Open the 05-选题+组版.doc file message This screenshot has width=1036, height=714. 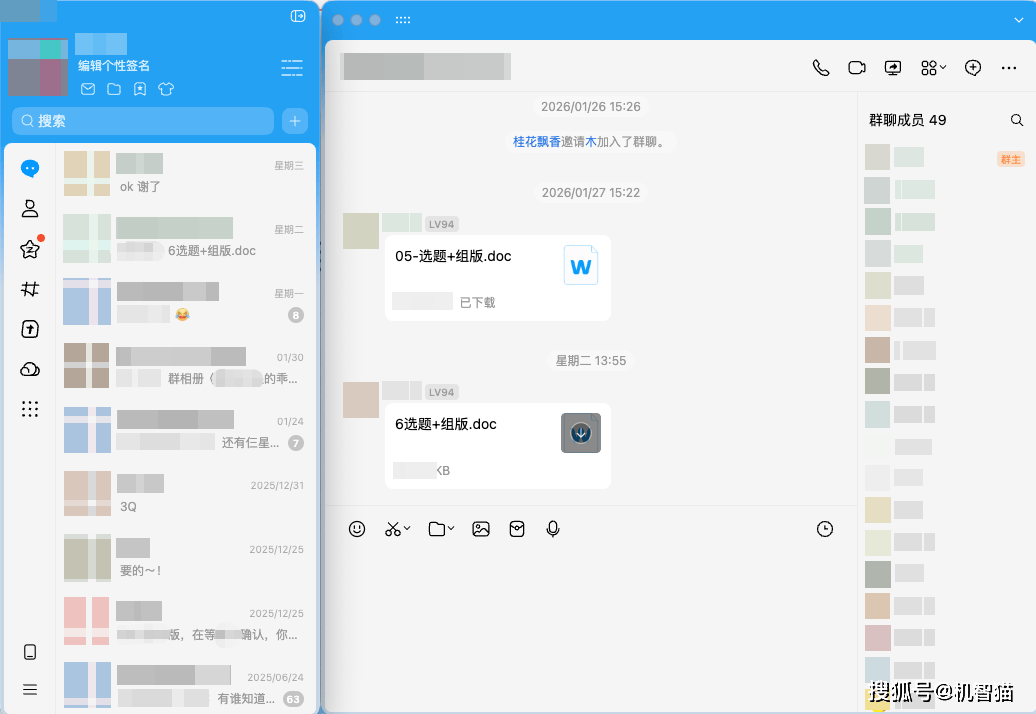click(x=497, y=277)
